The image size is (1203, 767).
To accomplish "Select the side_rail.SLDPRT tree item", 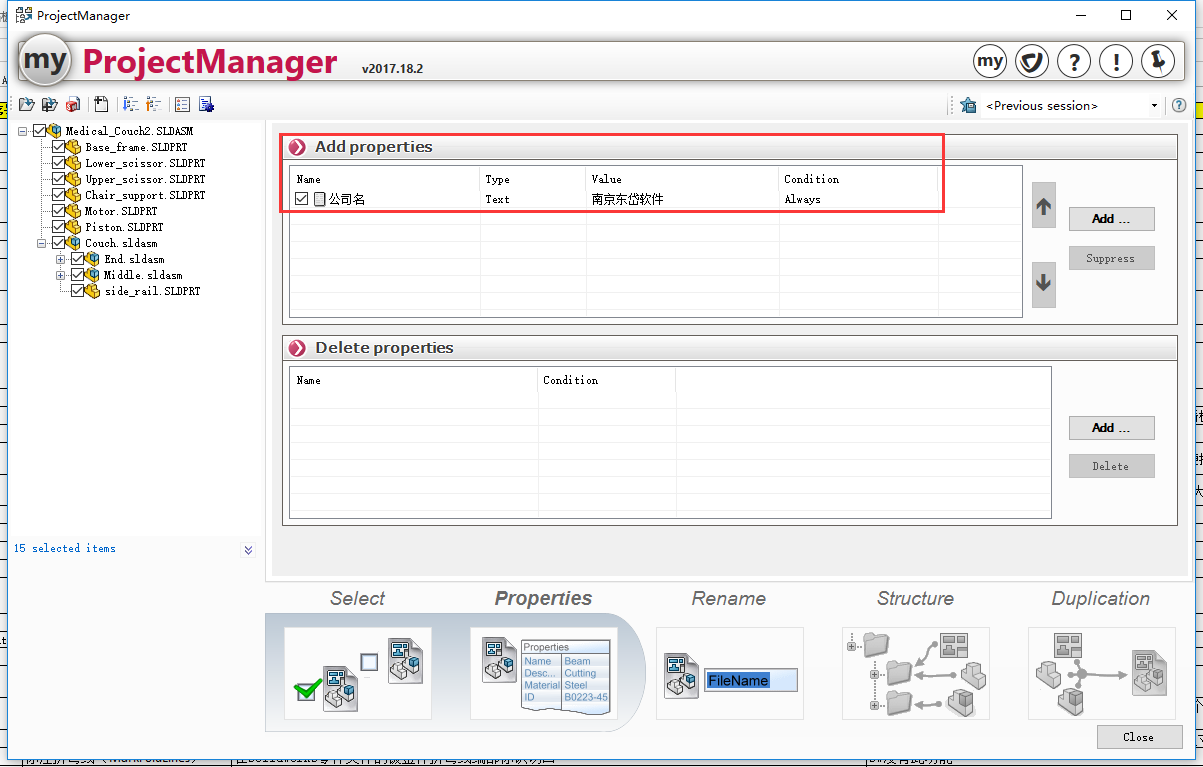I will [153, 291].
